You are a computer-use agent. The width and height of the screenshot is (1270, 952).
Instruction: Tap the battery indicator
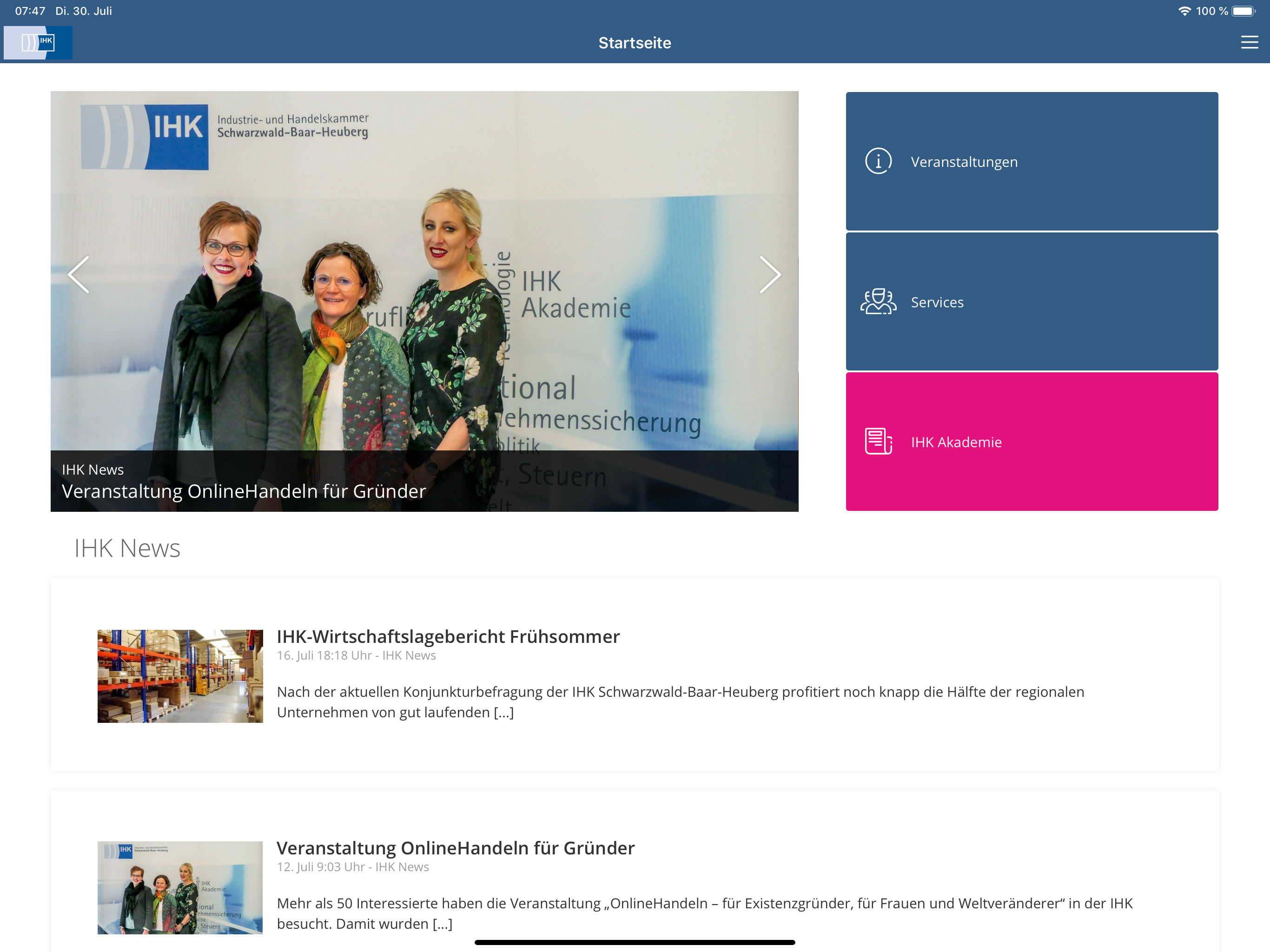1244,11
